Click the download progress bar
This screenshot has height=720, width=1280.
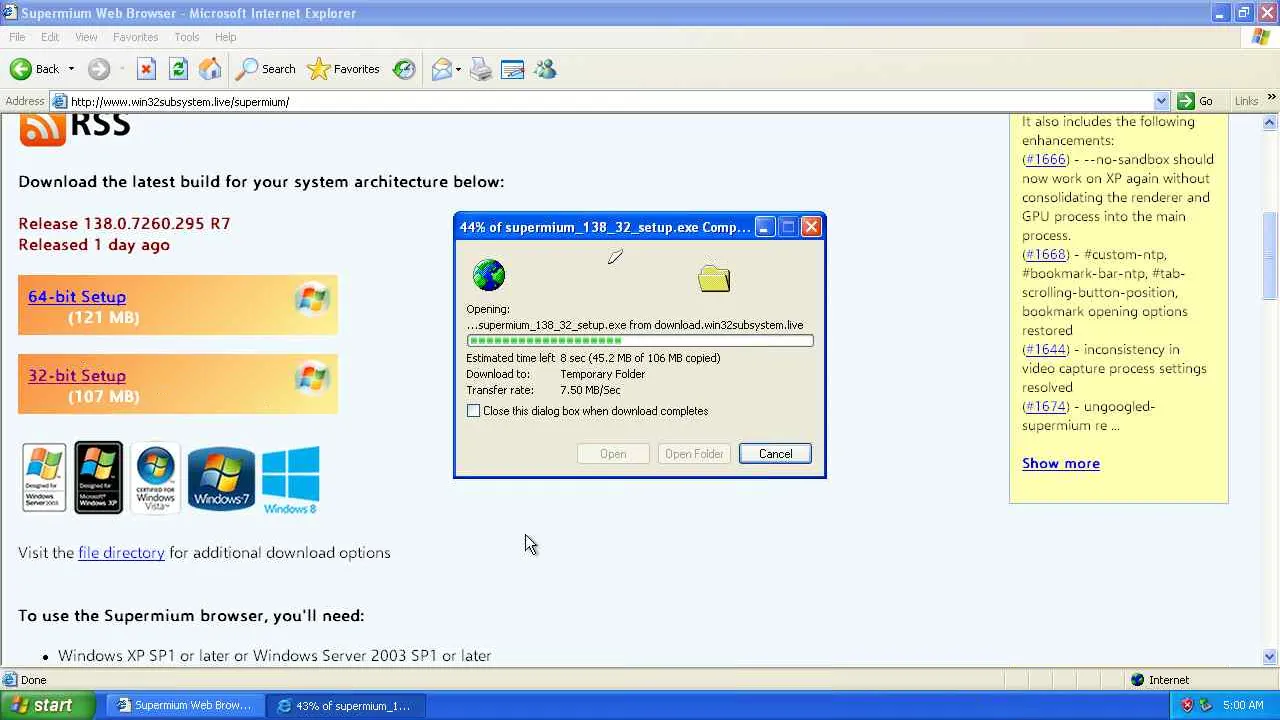(x=640, y=341)
